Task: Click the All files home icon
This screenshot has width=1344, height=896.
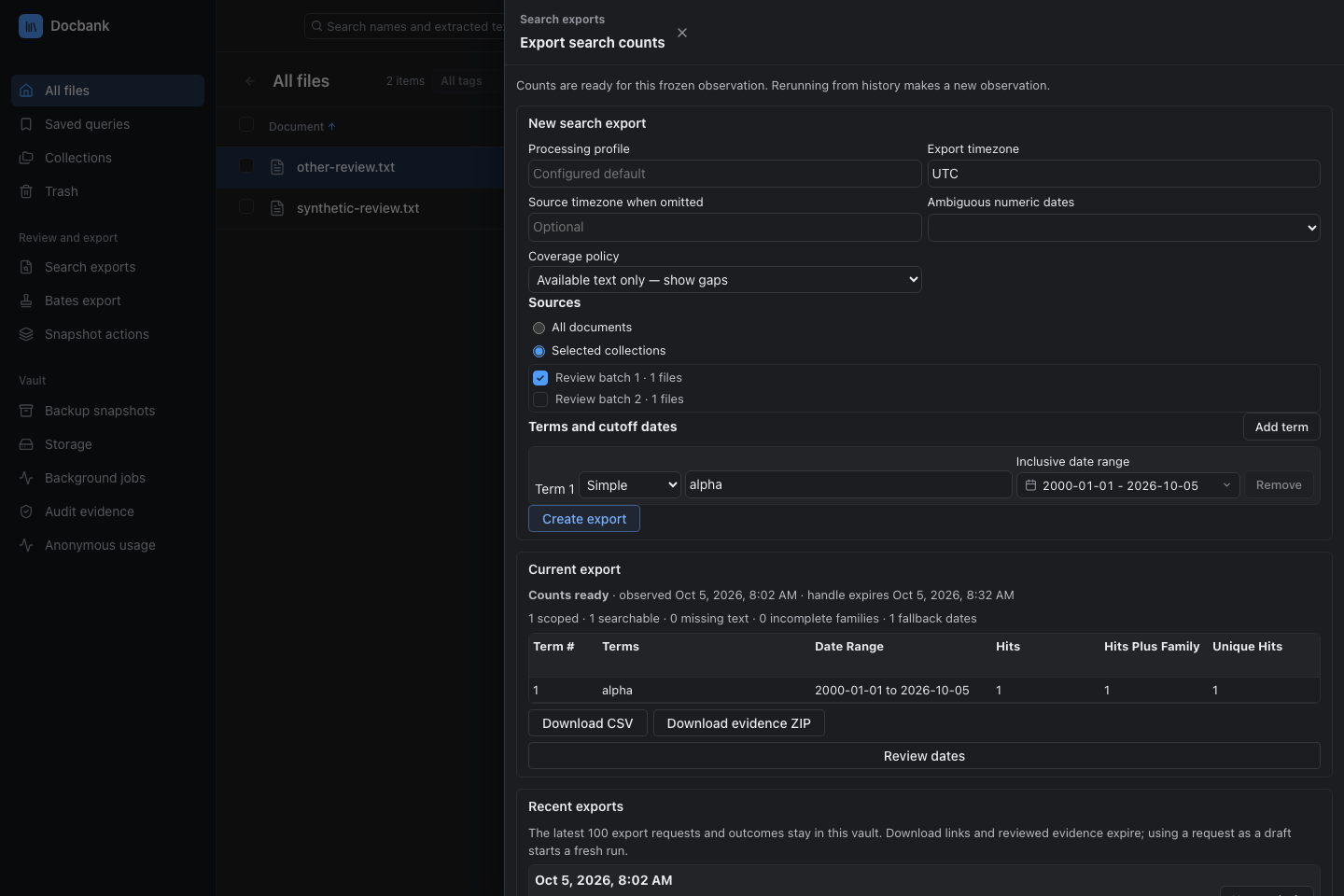Action: pos(26,91)
